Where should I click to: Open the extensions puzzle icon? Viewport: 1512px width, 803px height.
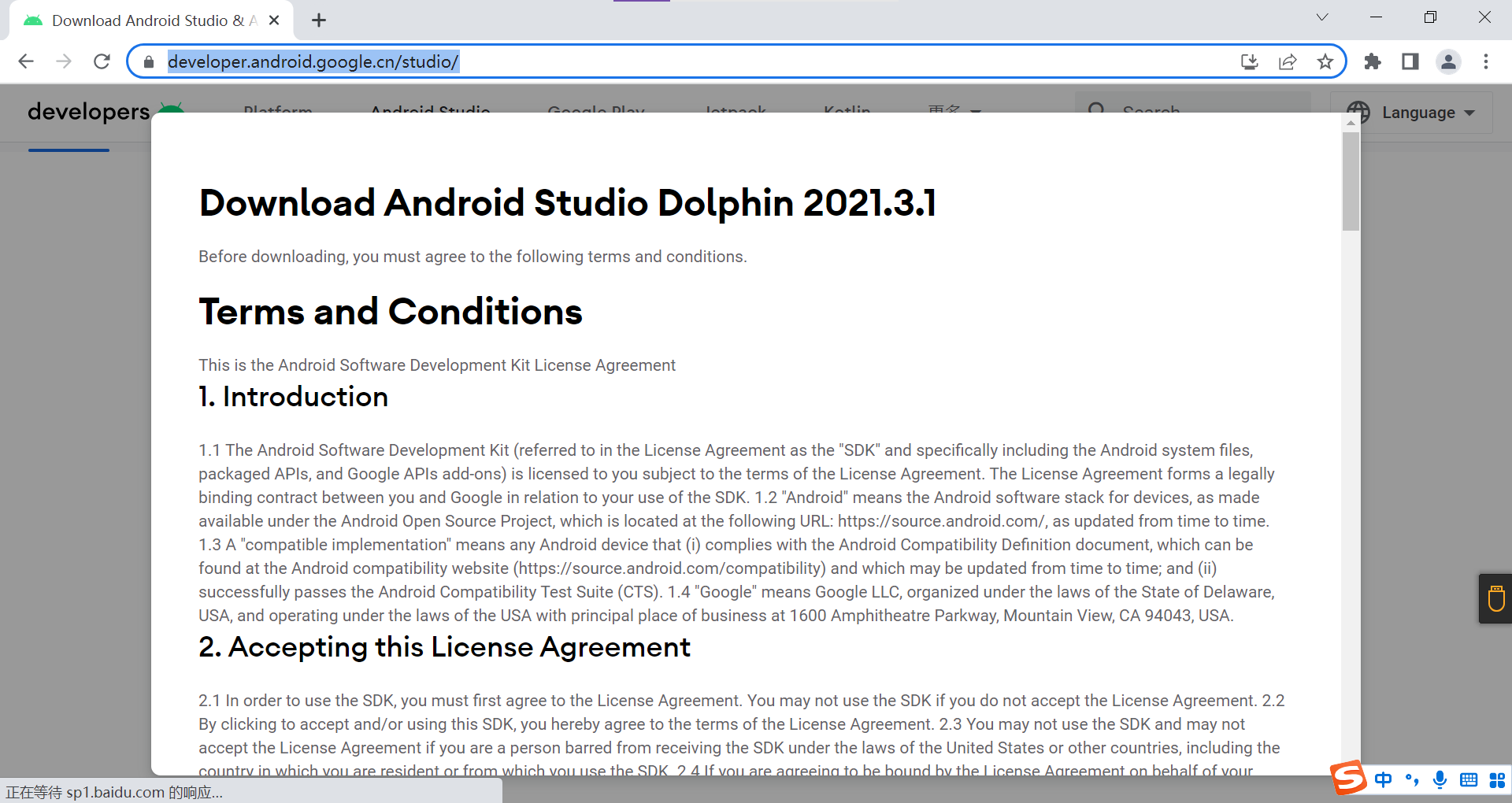click(x=1373, y=61)
